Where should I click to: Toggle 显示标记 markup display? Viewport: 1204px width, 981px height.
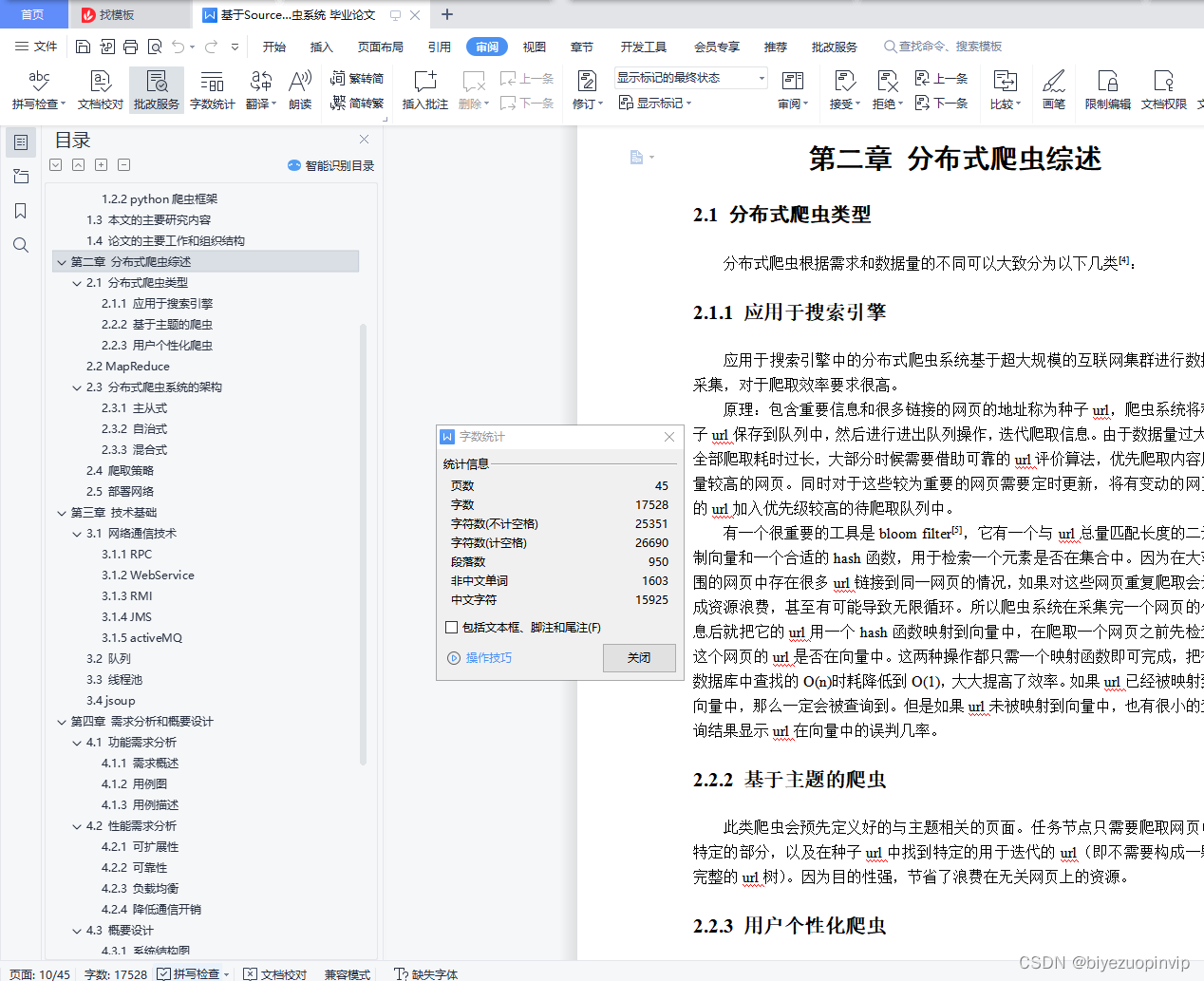click(x=660, y=103)
